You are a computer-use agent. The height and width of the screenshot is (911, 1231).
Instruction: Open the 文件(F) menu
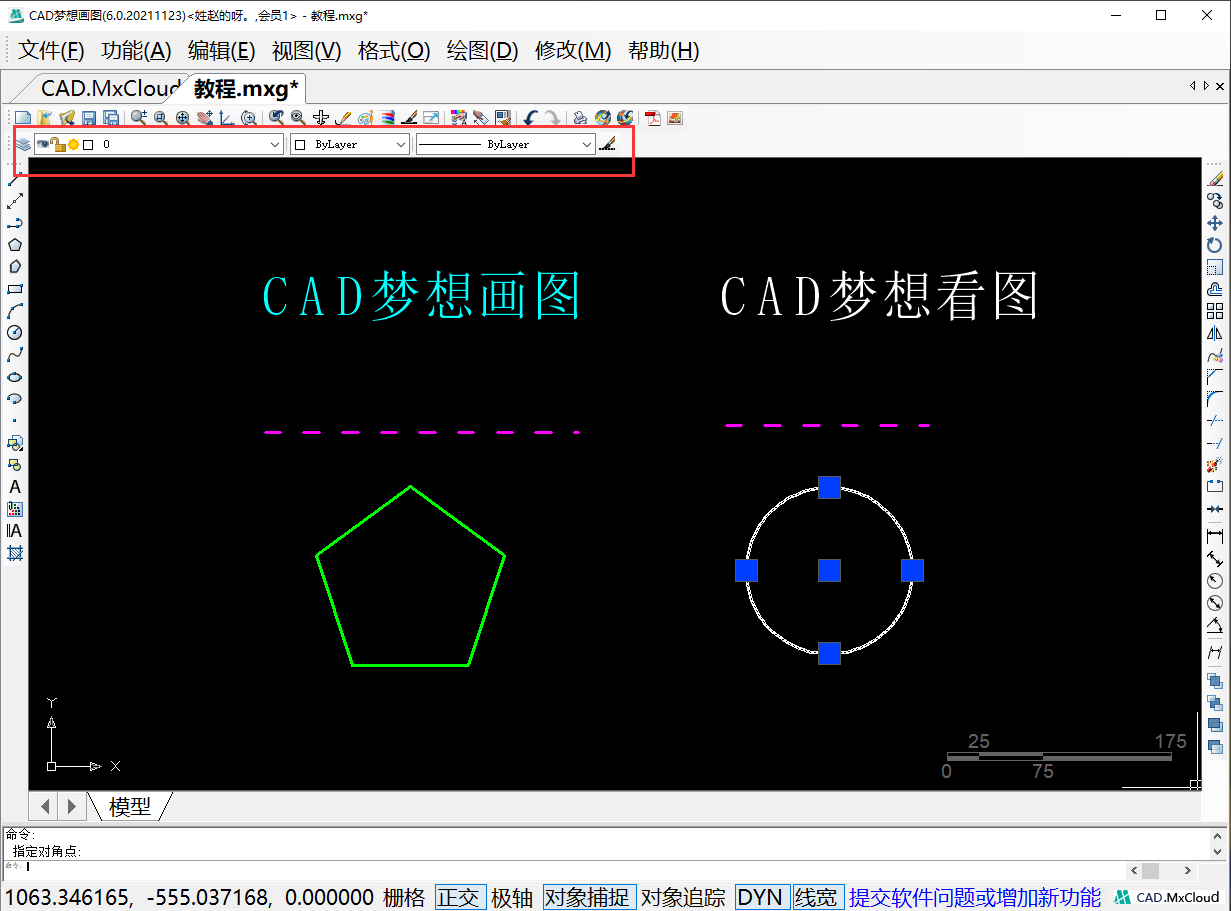51,51
